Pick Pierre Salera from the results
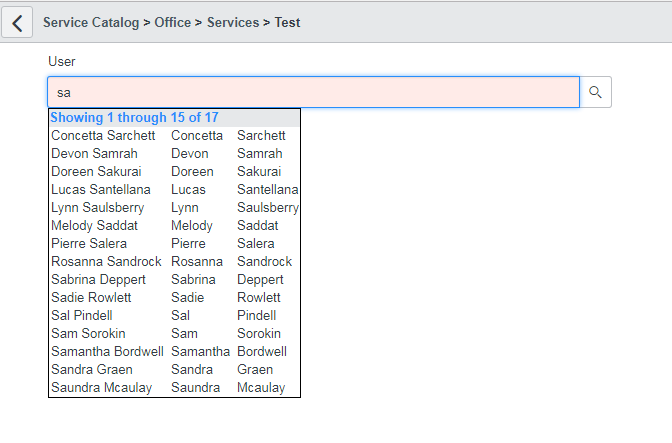 point(89,244)
